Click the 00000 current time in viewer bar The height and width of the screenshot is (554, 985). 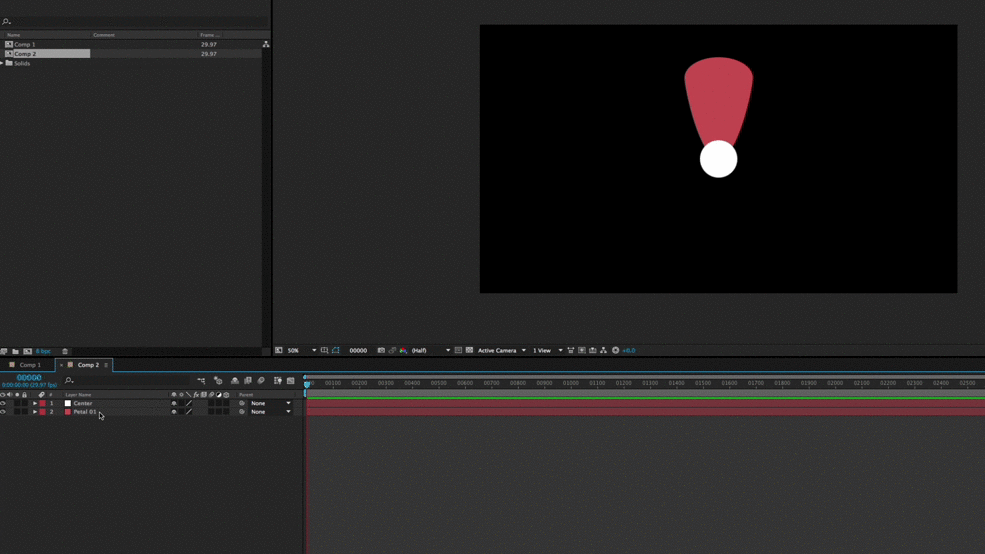pyautogui.click(x=358, y=350)
